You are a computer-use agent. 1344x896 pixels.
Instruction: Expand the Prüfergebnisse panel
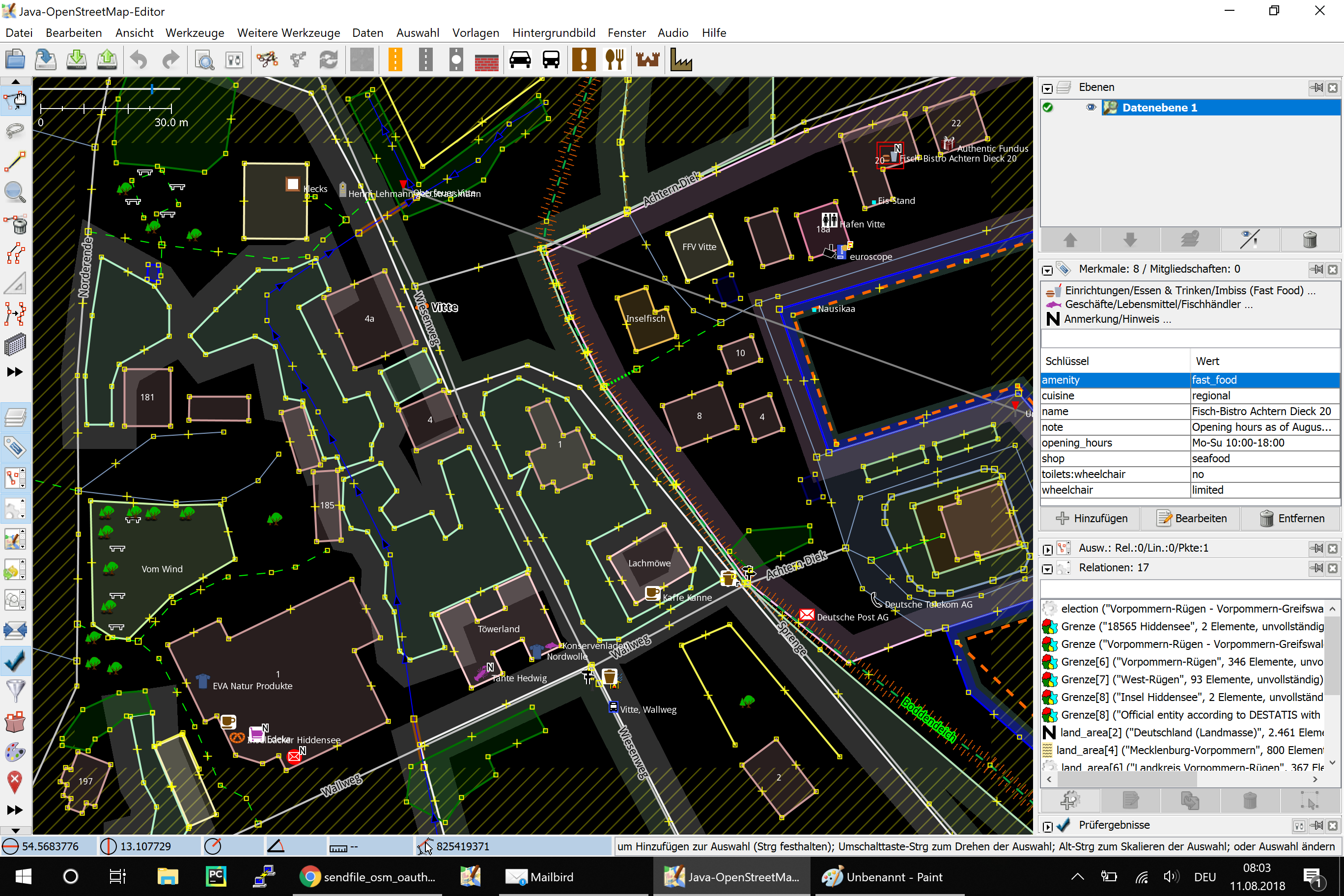pyautogui.click(x=1047, y=826)
